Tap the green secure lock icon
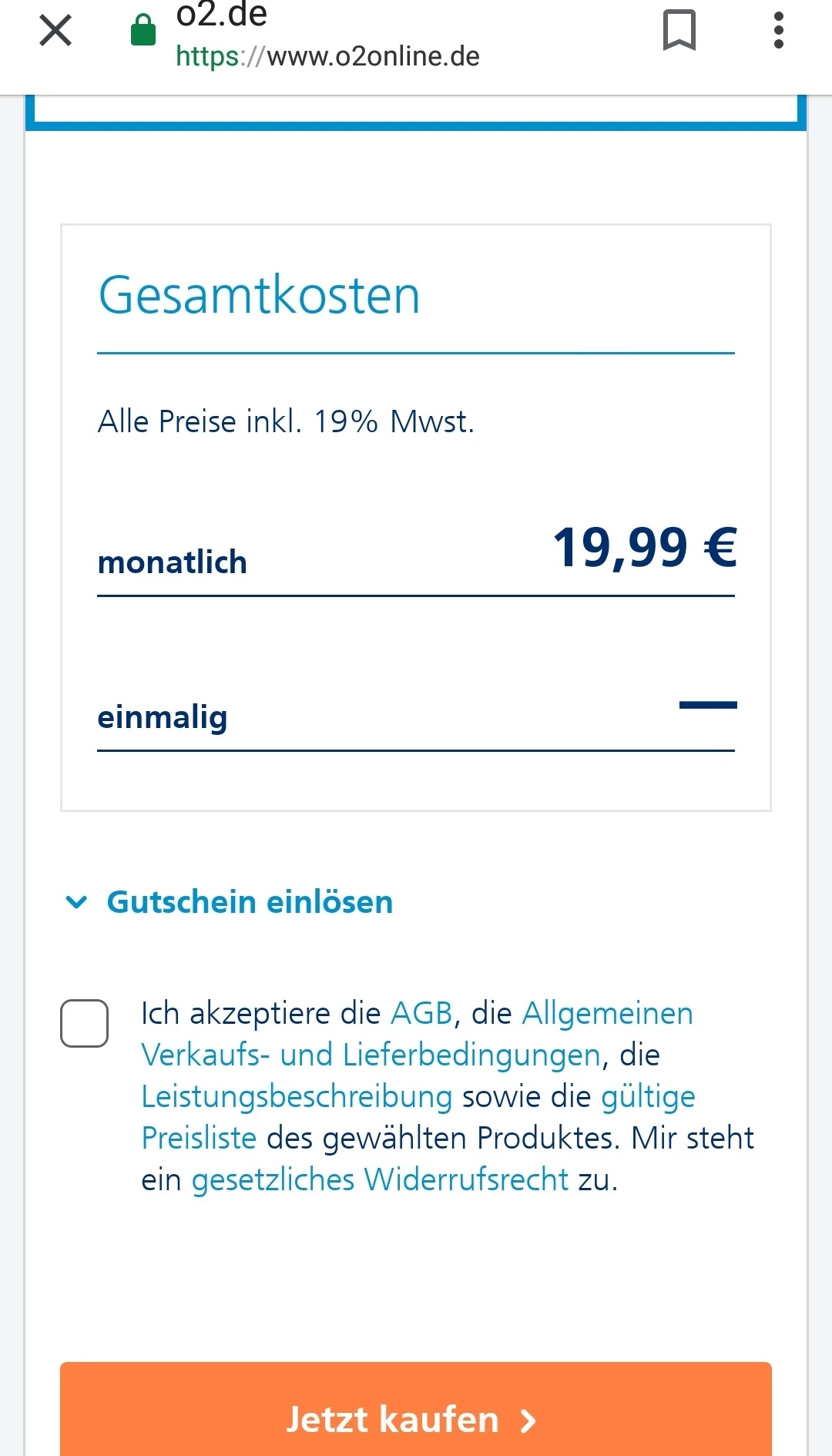 (143, 31)
